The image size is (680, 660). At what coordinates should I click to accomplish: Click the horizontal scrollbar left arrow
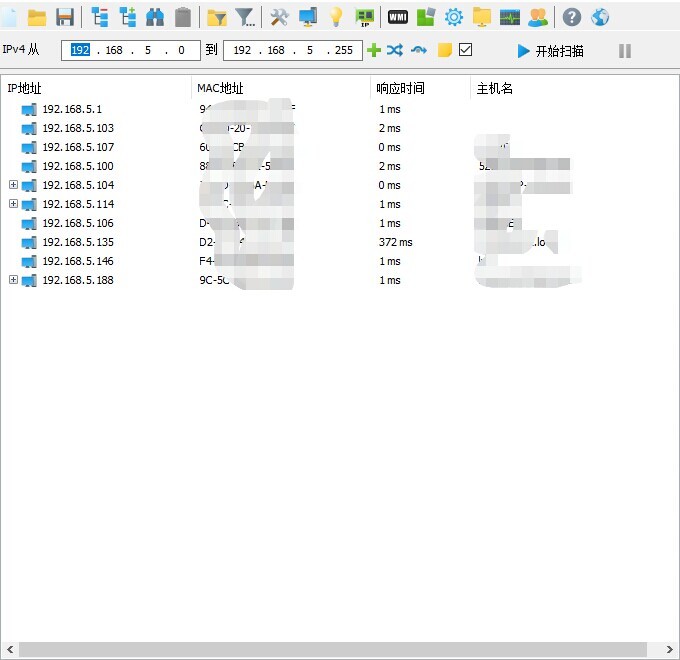click(x=10, y=649)
